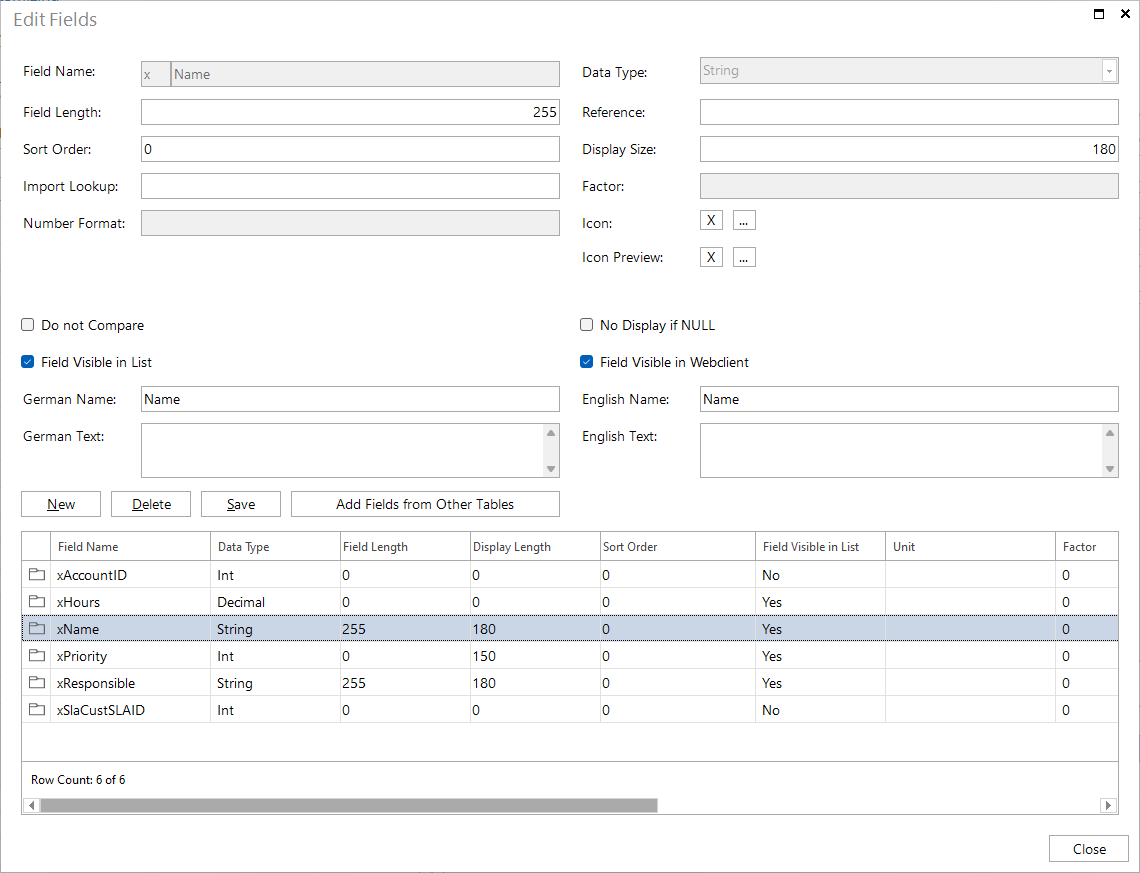Select the xHours row

(x=570, y=602)
